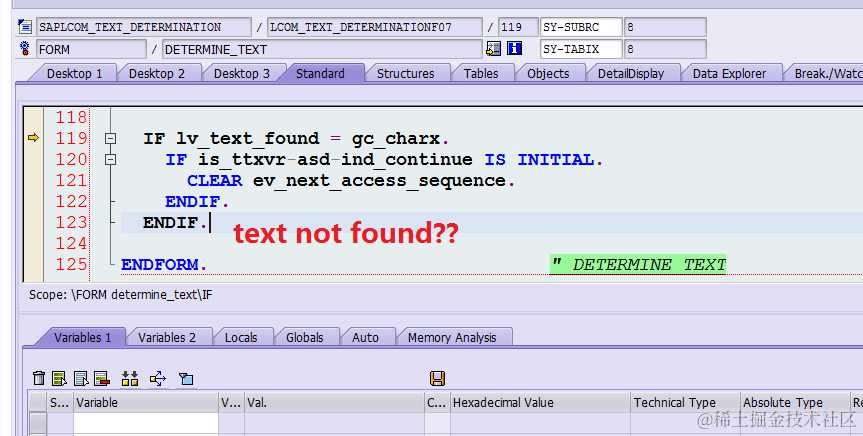Open the Memory Analysis tab
This screenshot has width=863, height=436.
tap(452, 337)
